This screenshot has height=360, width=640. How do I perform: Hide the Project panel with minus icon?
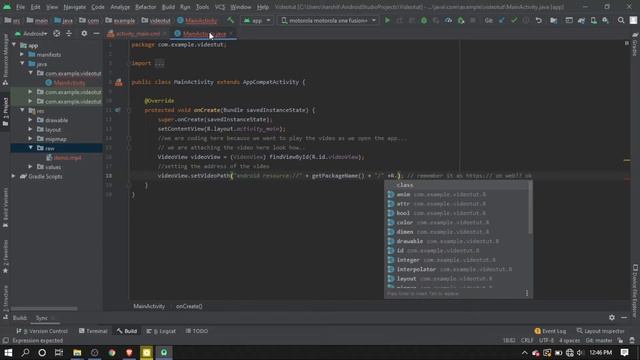(96, 33)
